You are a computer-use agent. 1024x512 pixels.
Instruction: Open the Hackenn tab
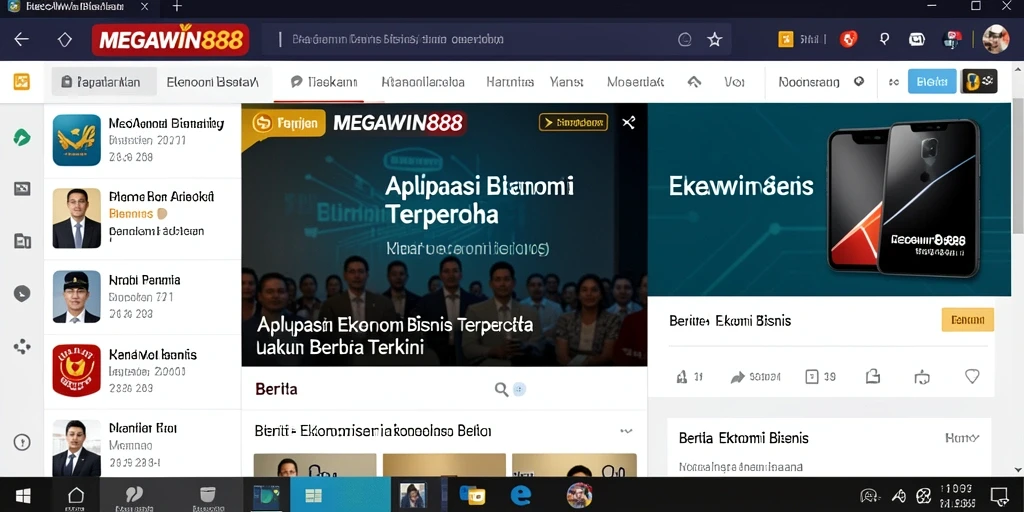click(x=325, y=82)
